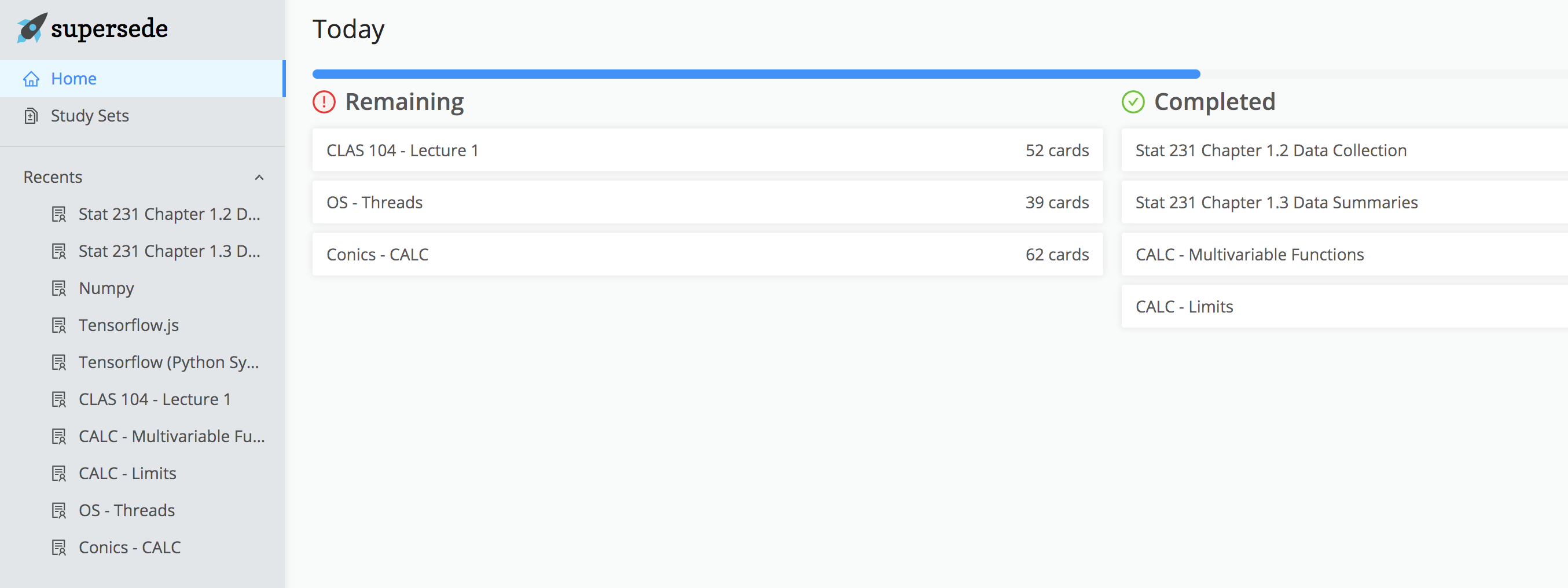The image size is (1568, 588).
Task: Click the icon beside Conics - CALC in Recents
Action: point(59,547)
